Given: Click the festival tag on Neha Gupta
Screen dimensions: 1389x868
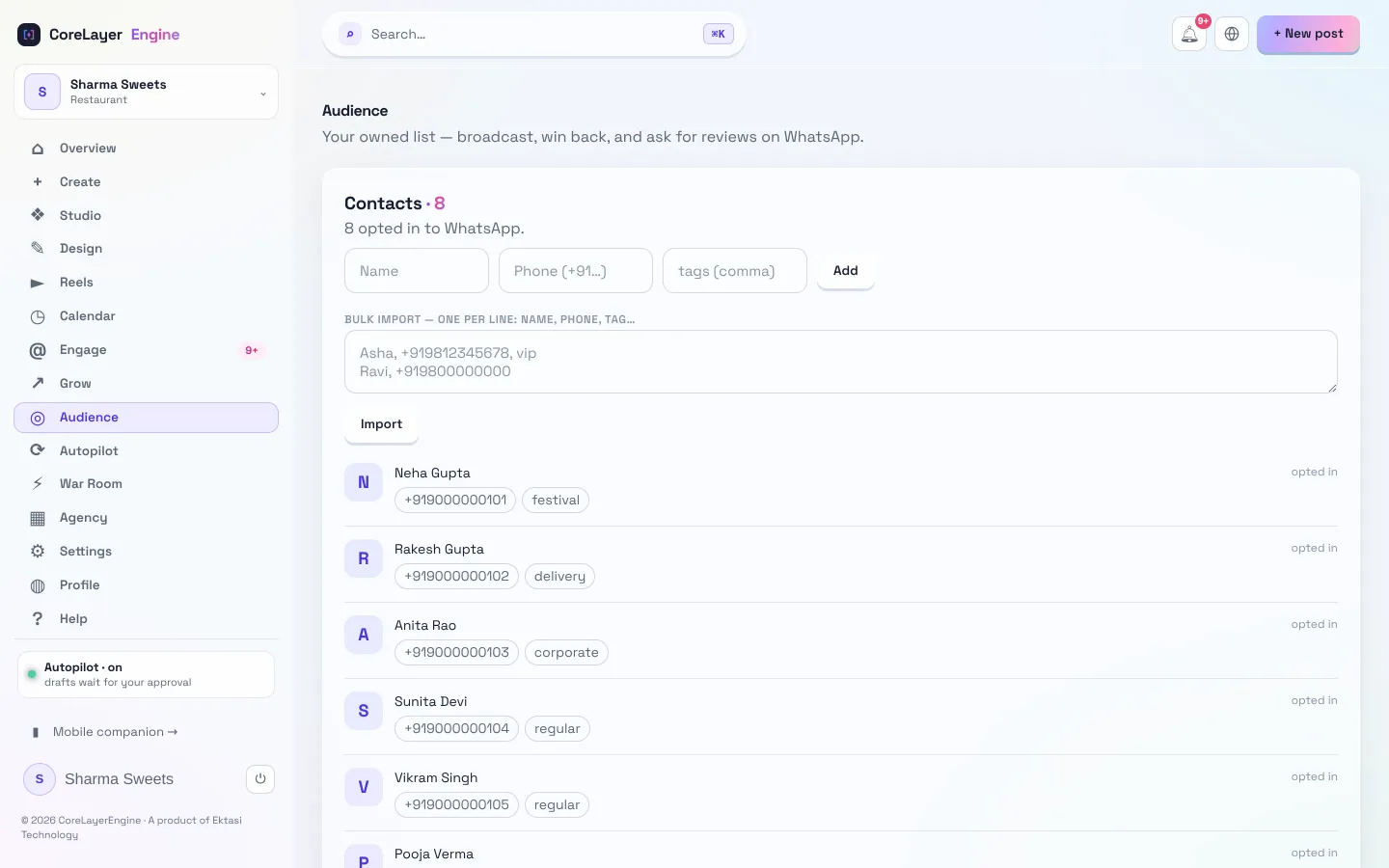Looking at the screenshot, I should tap(556, 501).
